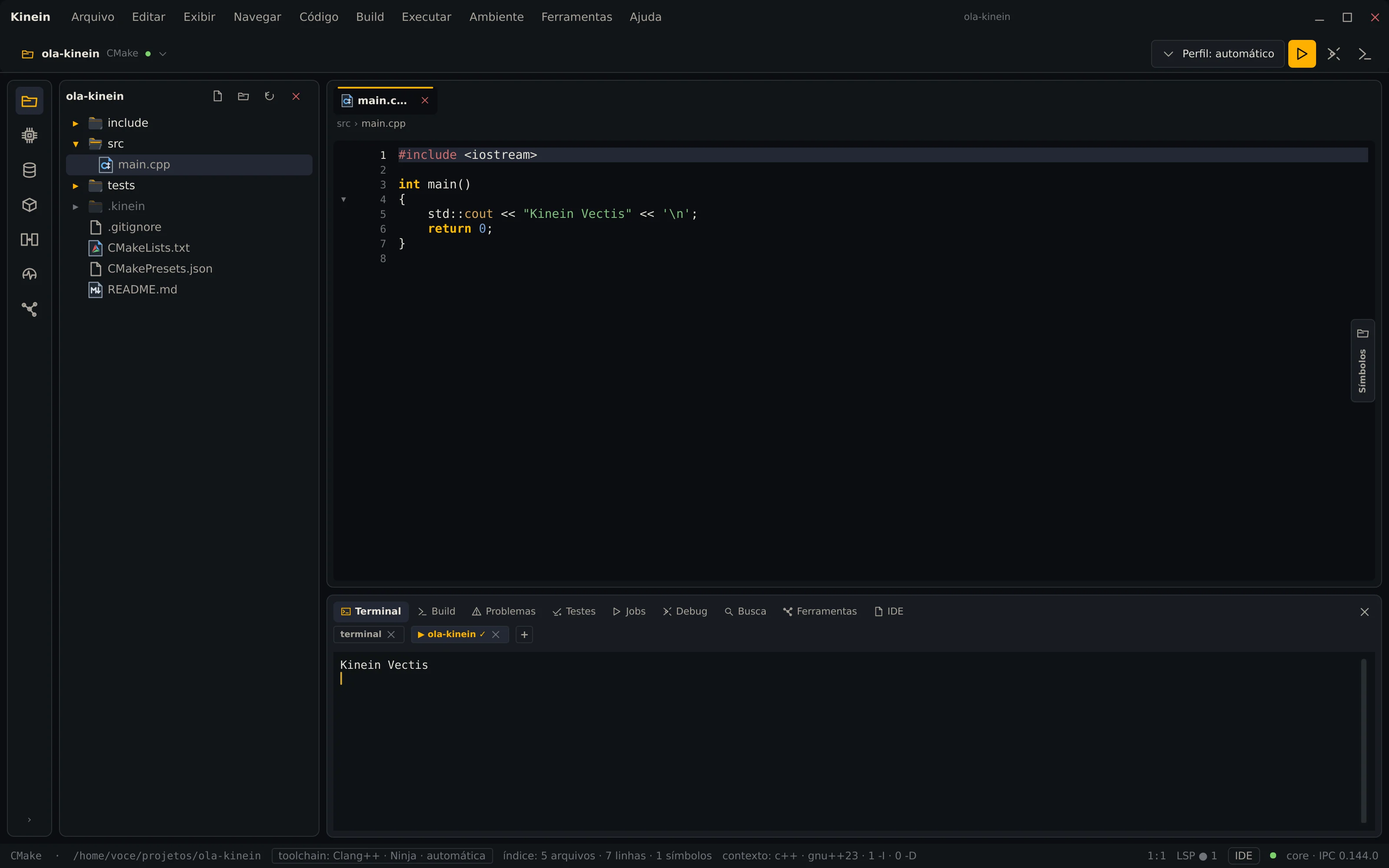Close the ola-kinein run session tab

pos(496,635)
